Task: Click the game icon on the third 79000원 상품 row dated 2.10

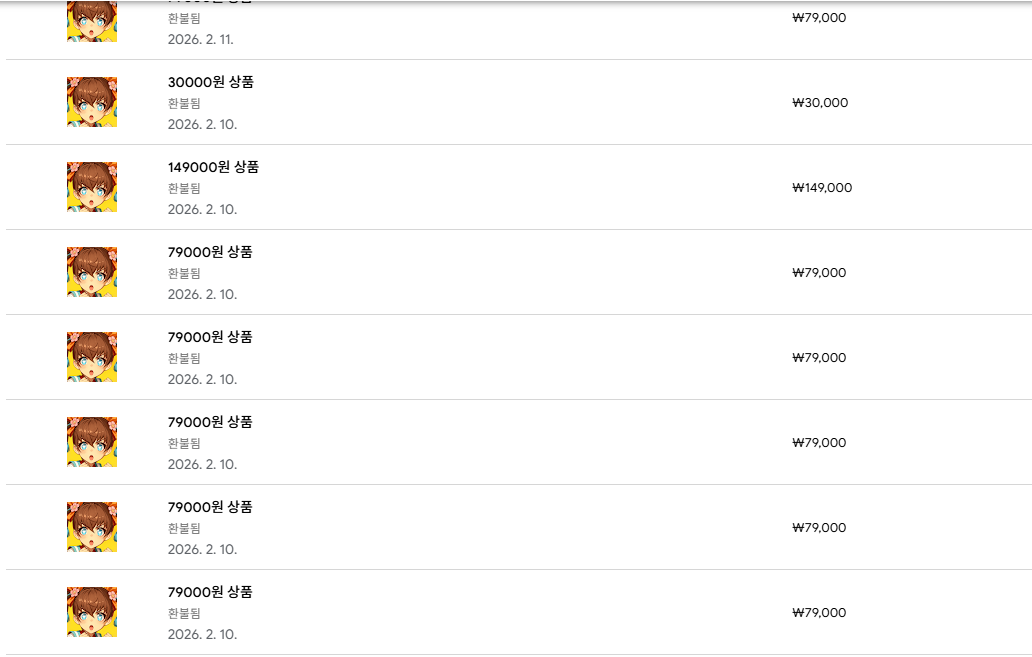Action: pos(92,442)
